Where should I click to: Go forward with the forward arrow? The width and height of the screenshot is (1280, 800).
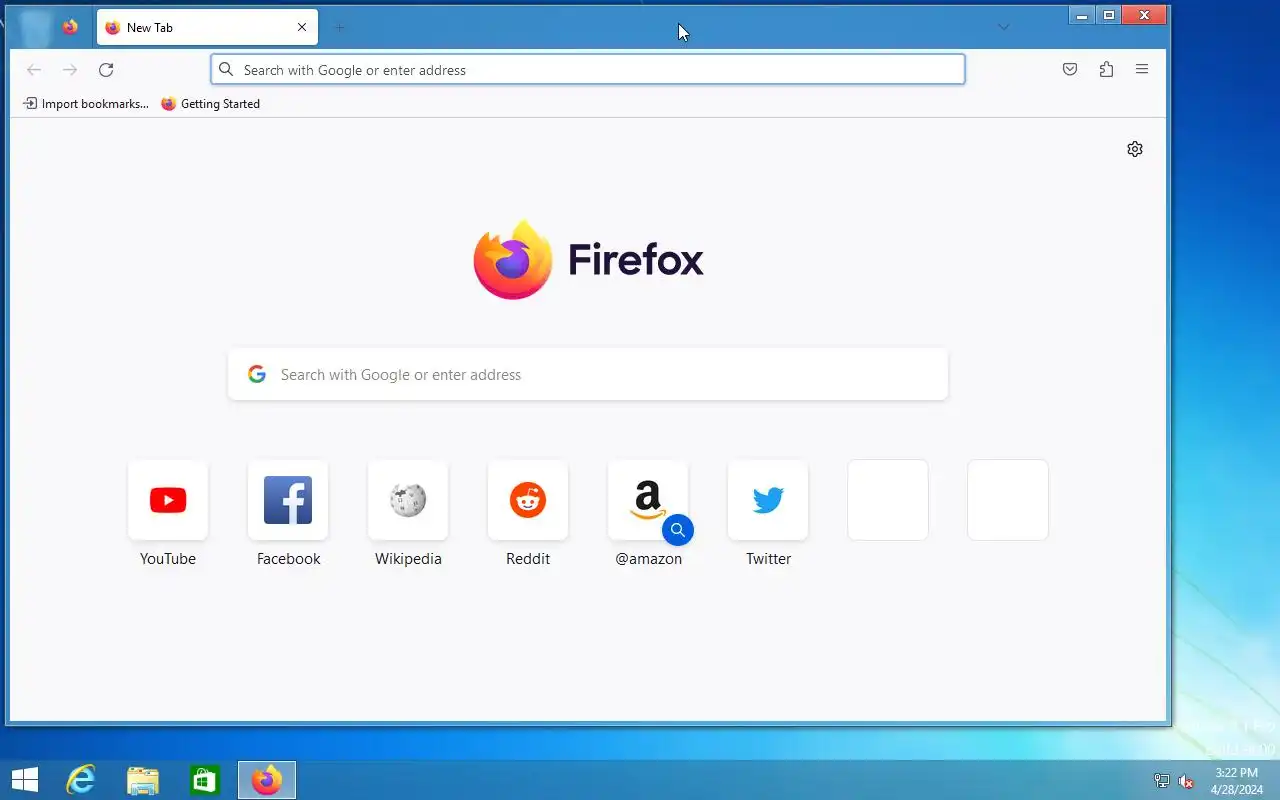coord(70,70)
